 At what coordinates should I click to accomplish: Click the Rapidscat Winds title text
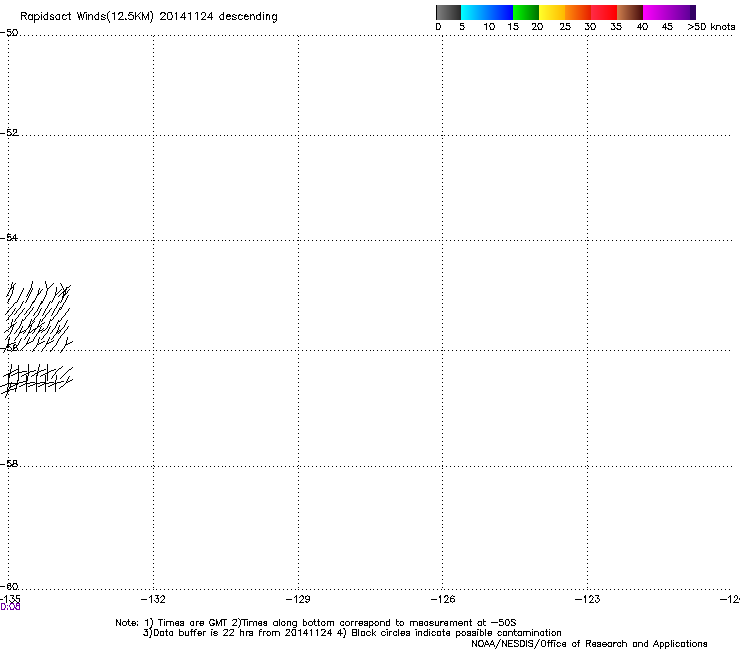pos(149,16)
